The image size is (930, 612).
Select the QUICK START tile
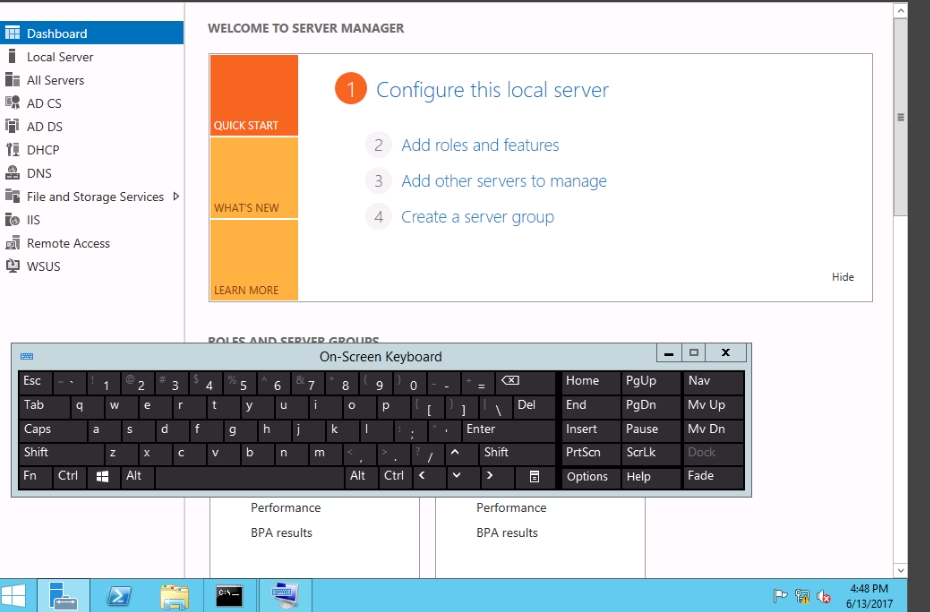254,95
